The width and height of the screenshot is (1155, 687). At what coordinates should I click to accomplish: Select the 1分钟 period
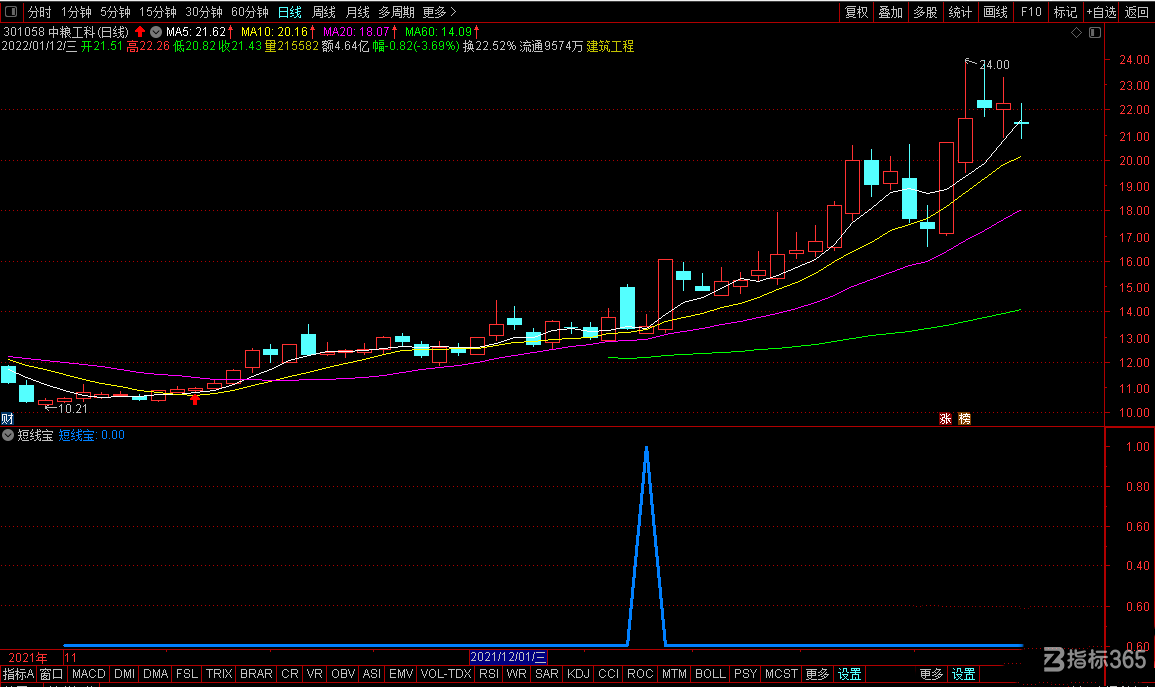coord(77,12)
